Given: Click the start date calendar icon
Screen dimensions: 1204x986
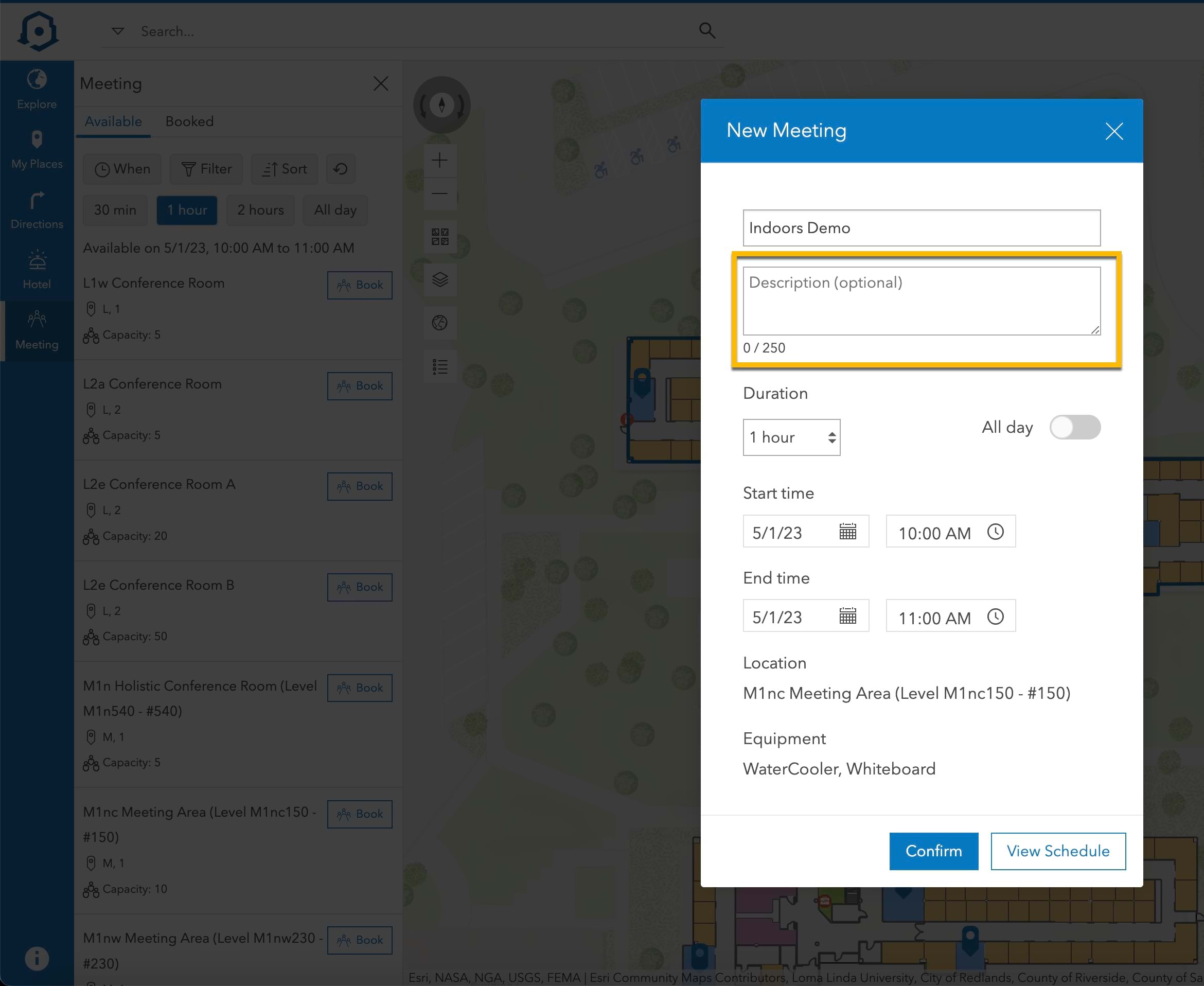Looking at the screenshot, I should coord(847,532).
